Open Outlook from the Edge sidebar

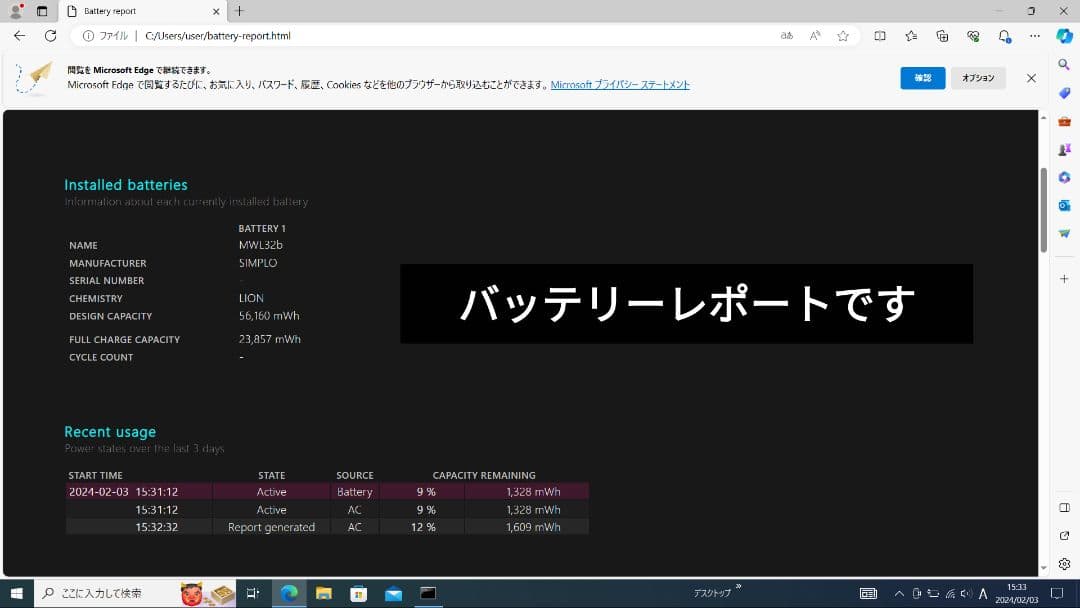click(x=1064, y=205)
